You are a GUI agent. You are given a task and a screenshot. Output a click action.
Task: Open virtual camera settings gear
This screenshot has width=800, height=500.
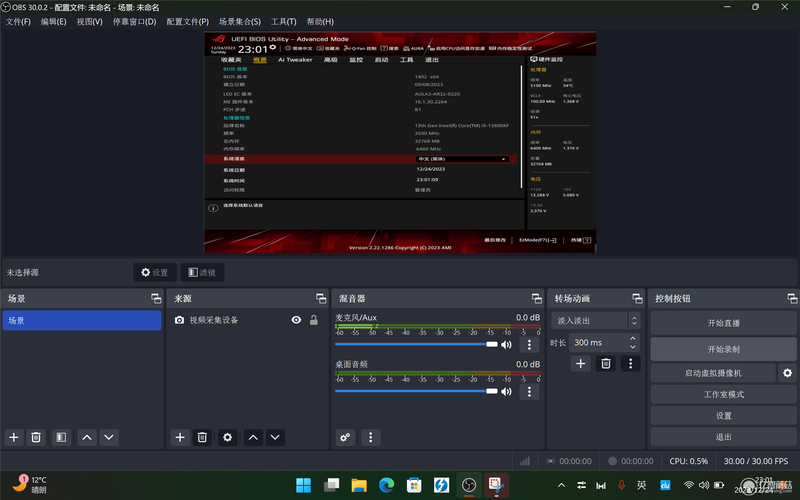pos(787,373)
